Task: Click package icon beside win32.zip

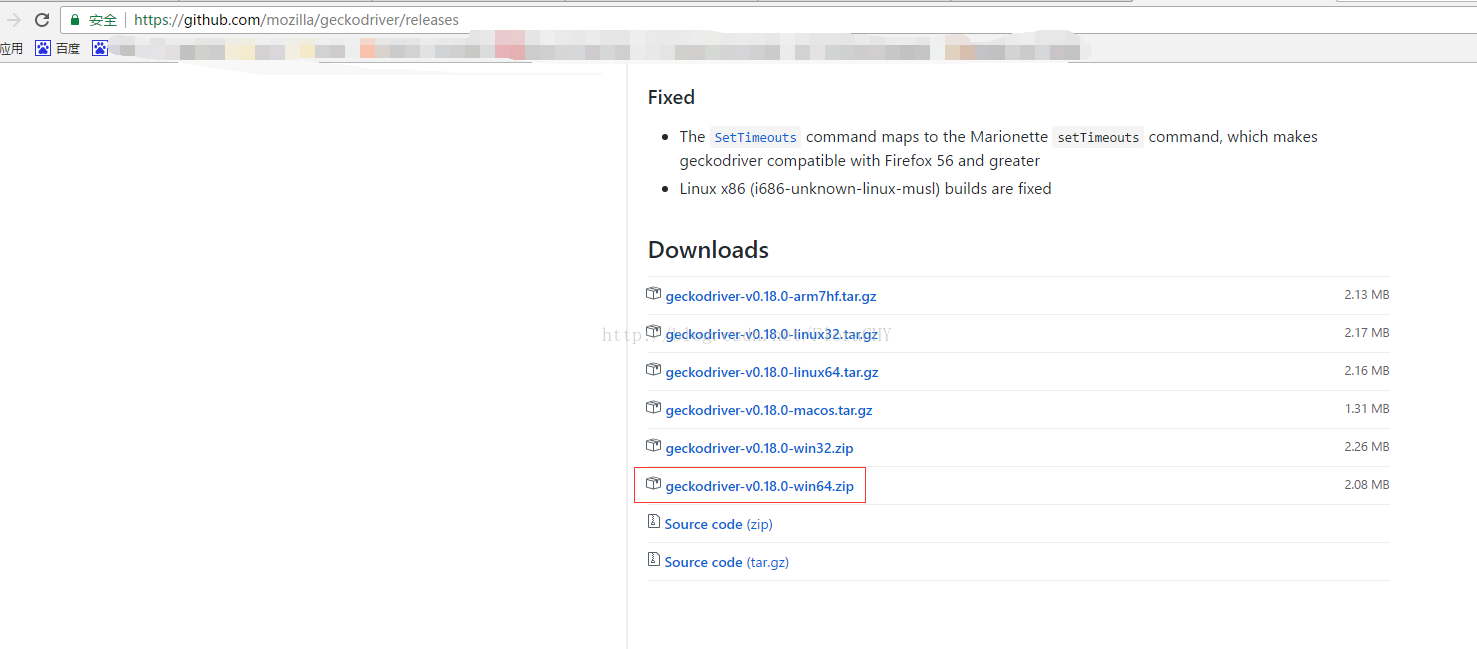Action: click(x=654, y=446)
